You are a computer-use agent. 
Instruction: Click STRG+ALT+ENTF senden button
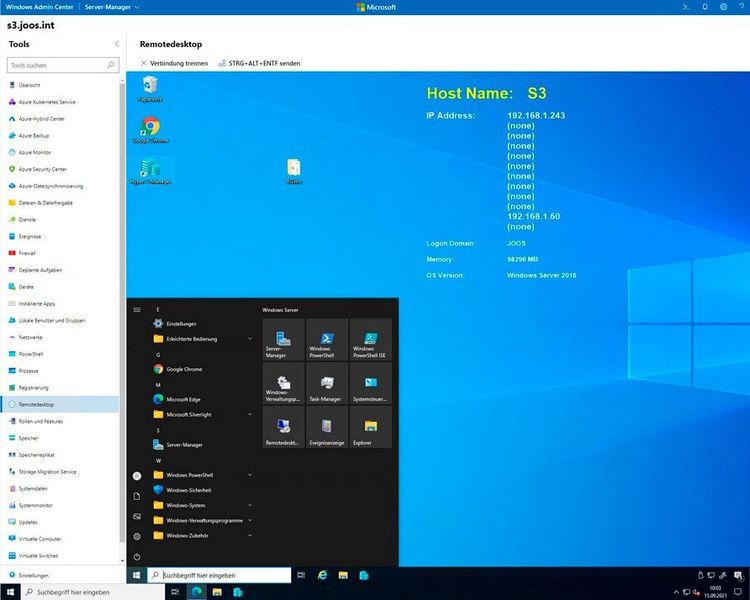(x=259, y=63)
